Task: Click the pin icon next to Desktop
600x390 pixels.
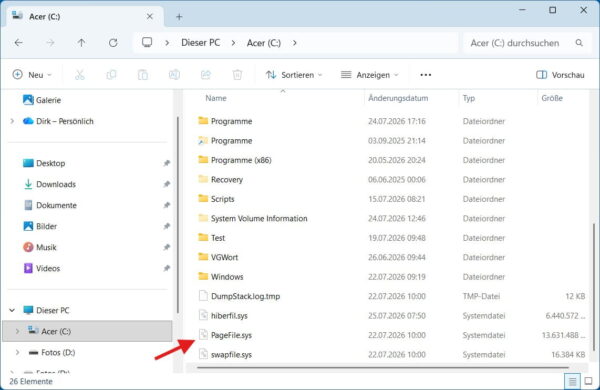Action: (x=166, y=163)
